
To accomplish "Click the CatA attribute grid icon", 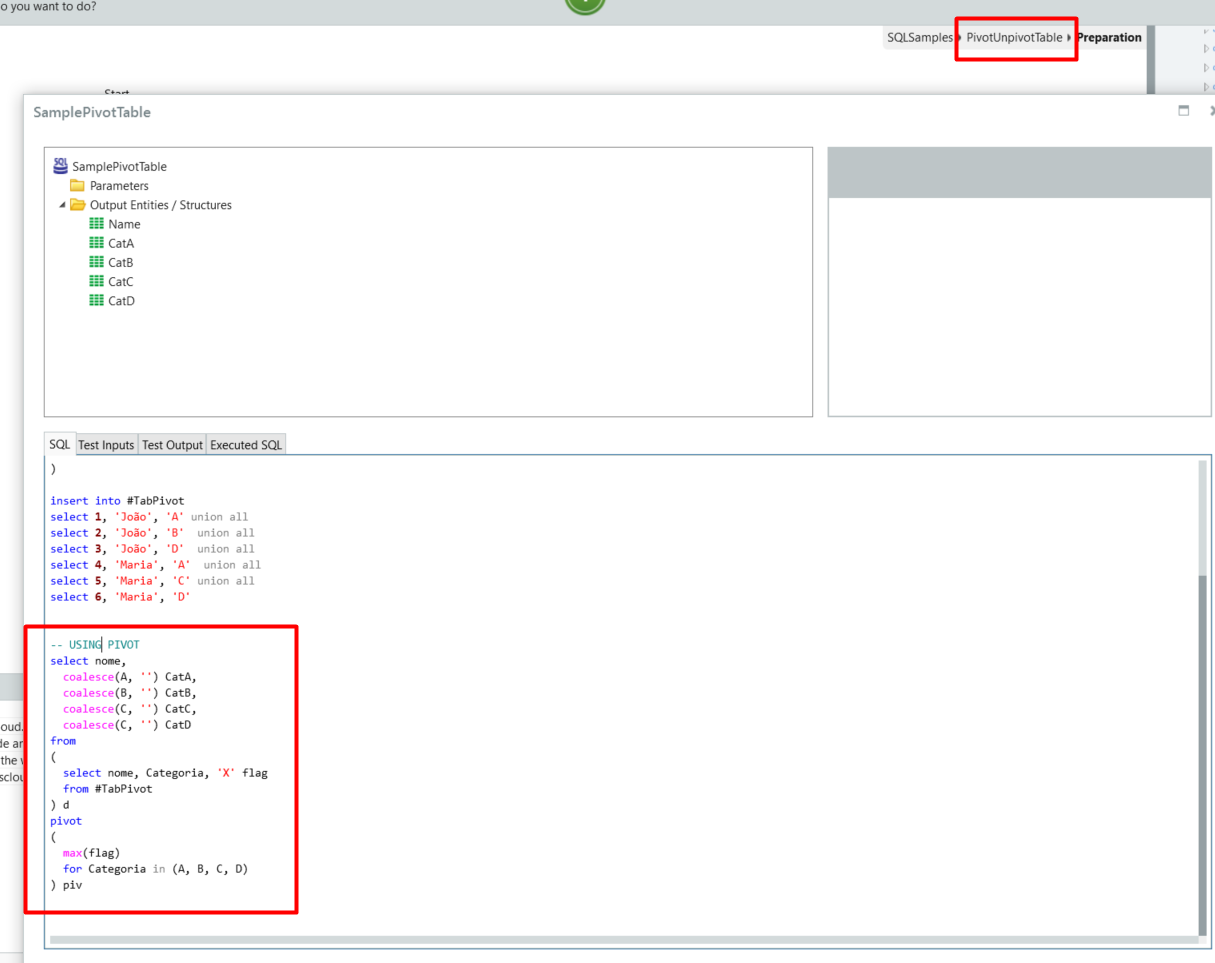I will 95,242.
